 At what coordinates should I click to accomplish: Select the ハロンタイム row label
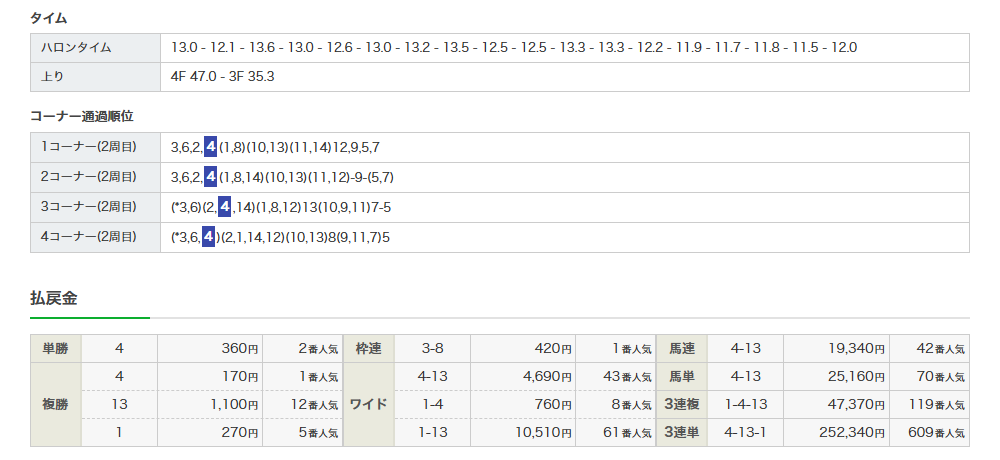coord(76,48)
